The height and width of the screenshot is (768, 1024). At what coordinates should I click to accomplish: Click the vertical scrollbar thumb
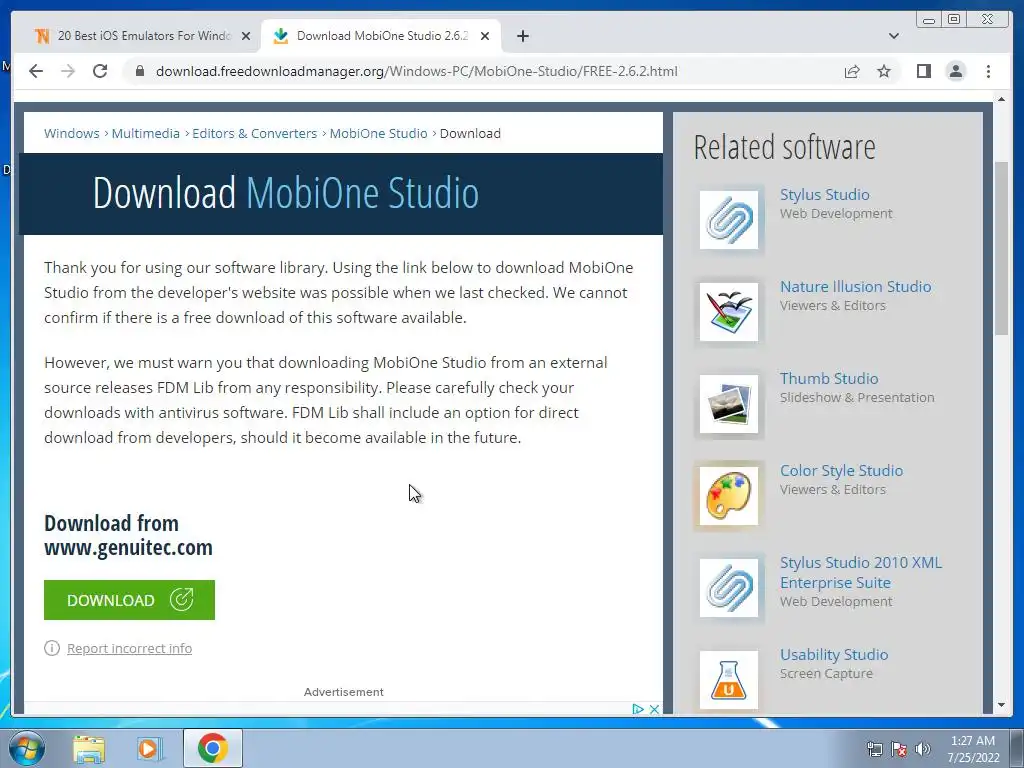[x=1001, y=248]
